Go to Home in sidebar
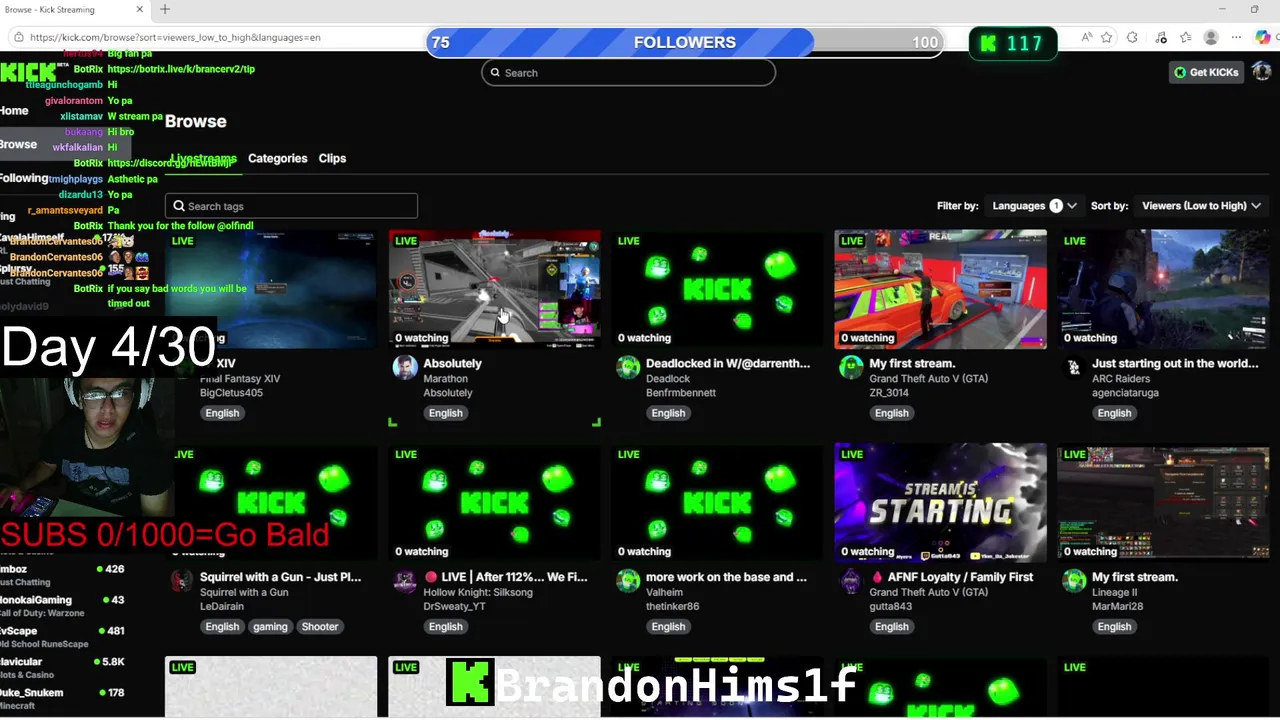The width and height of the screenshot is (1280, 720). click(14, 111)
